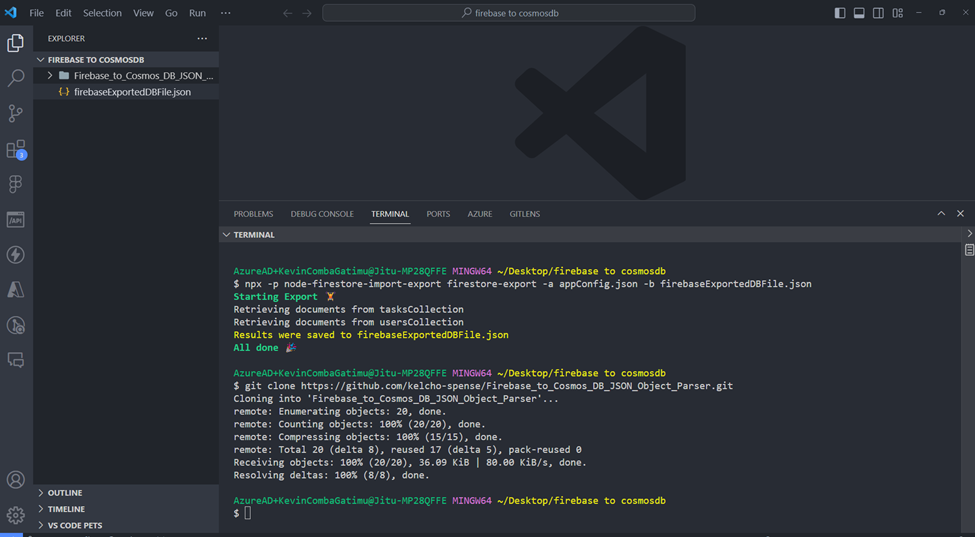Viewport: 975px width, 537px height.
Task: Open the Thunder Client lightning icon
Action: pos(16,254)
